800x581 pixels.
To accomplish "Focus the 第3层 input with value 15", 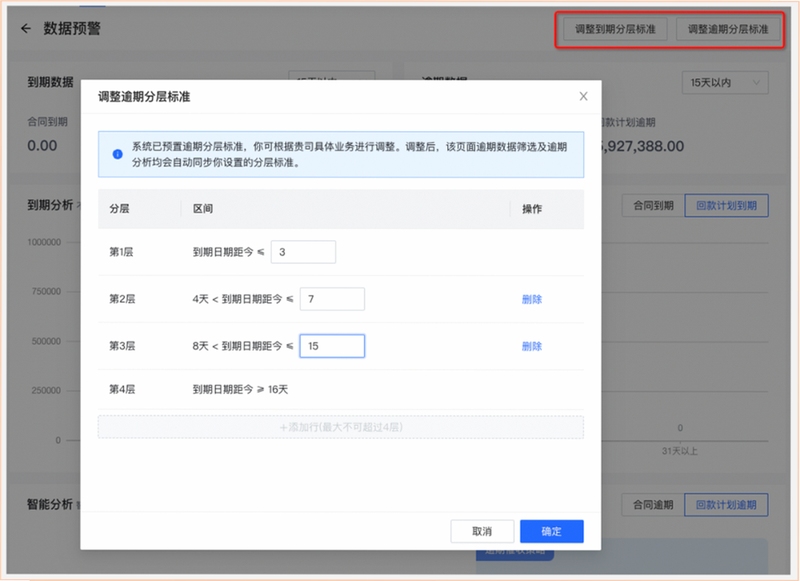I will point(332,346).
